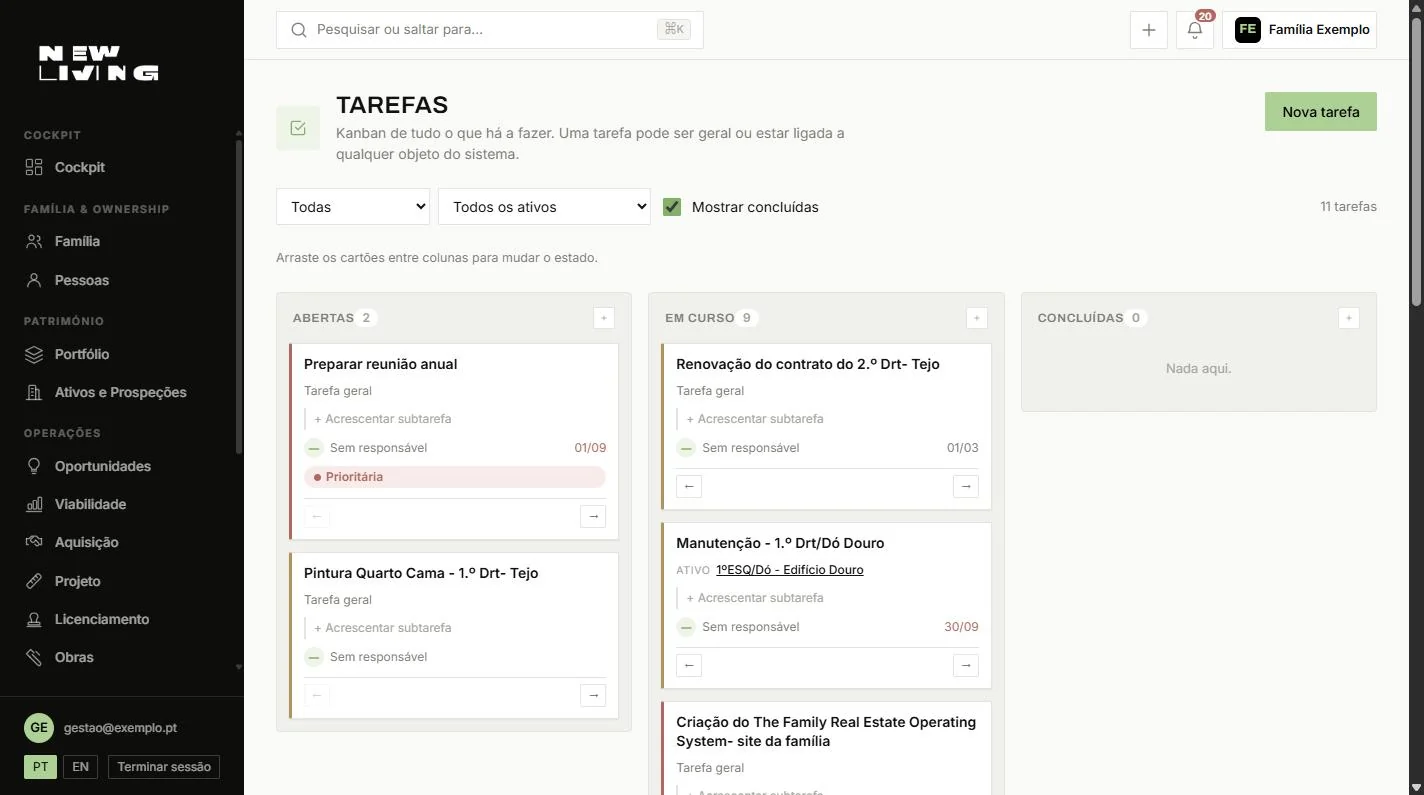This screenshot has height=795, width=1424.
Task: Add subtask to Renovação do contrato card
Action: (x=755, y=419)
